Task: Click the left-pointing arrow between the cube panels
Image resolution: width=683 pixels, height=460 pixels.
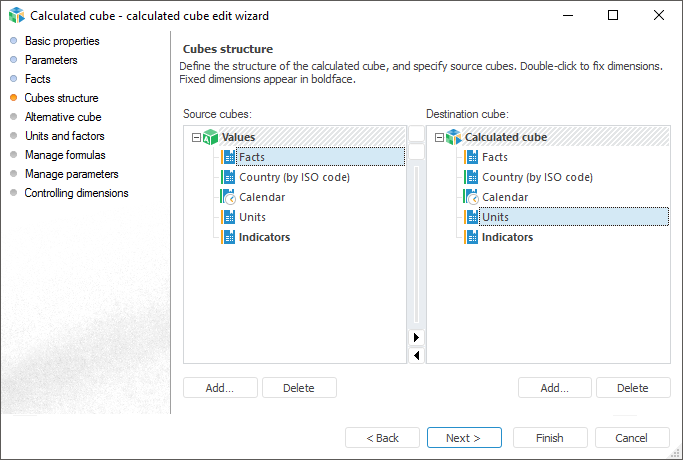Action: (416, 355)
